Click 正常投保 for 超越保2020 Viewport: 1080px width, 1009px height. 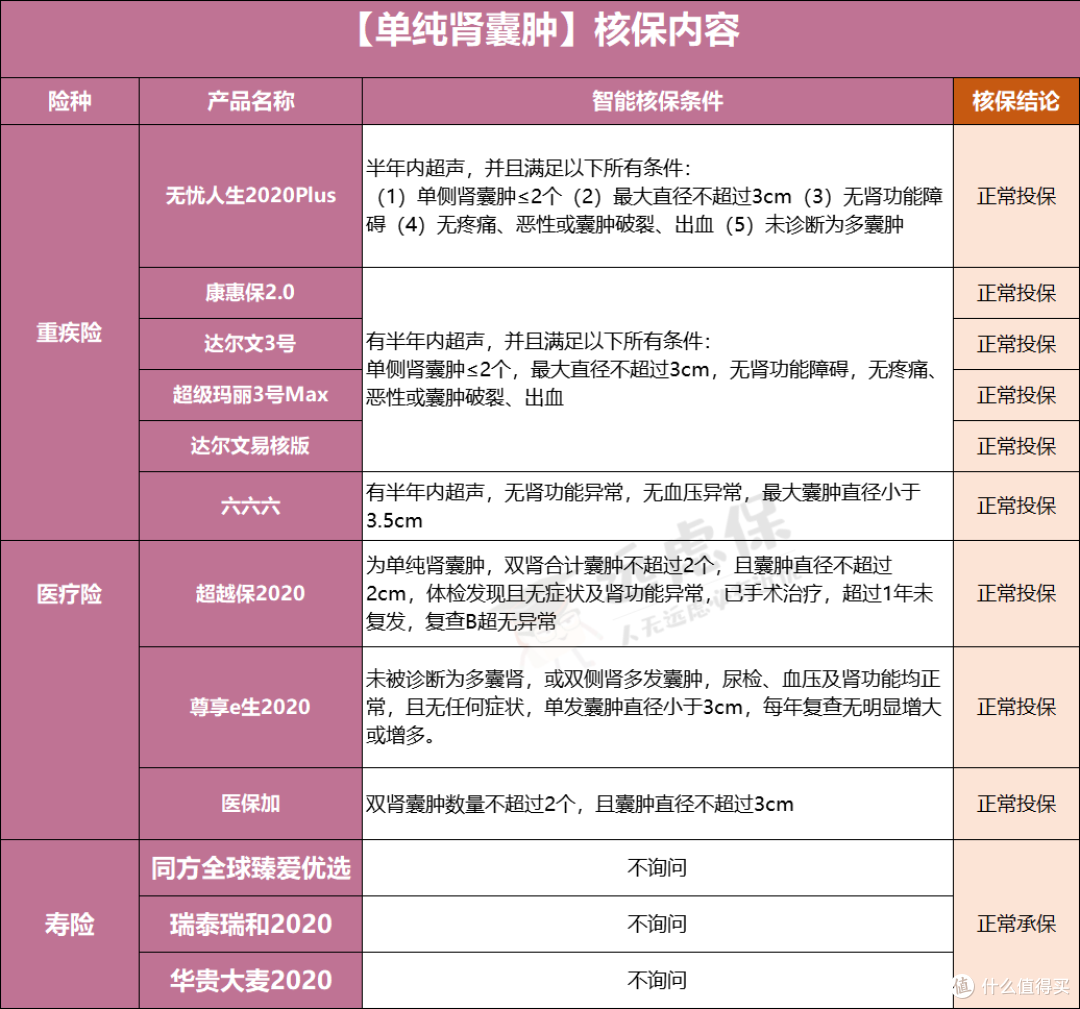1016,594
